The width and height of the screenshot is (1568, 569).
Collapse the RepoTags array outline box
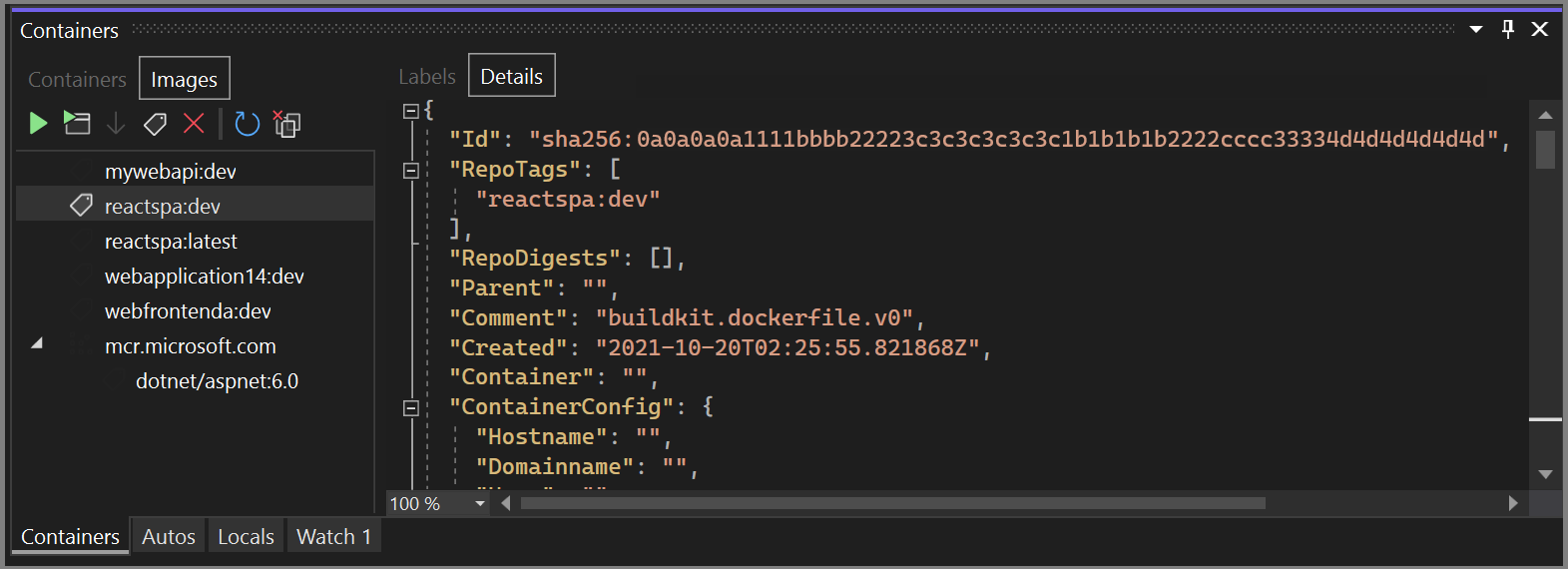(410, 171)
